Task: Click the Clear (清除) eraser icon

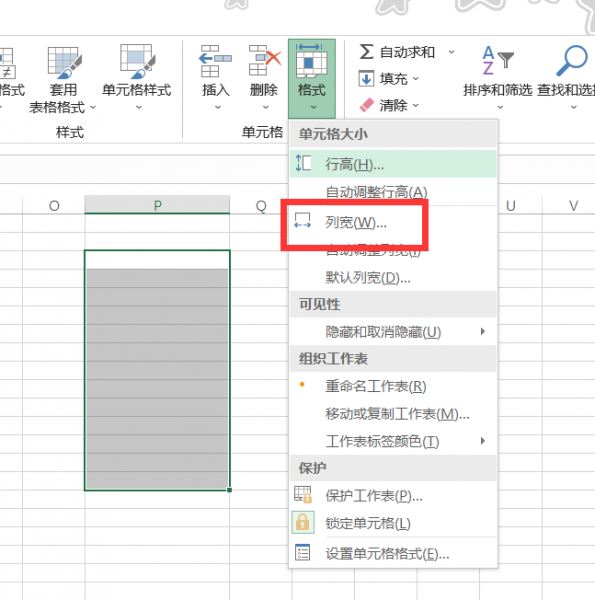Action: click(367, 105)
